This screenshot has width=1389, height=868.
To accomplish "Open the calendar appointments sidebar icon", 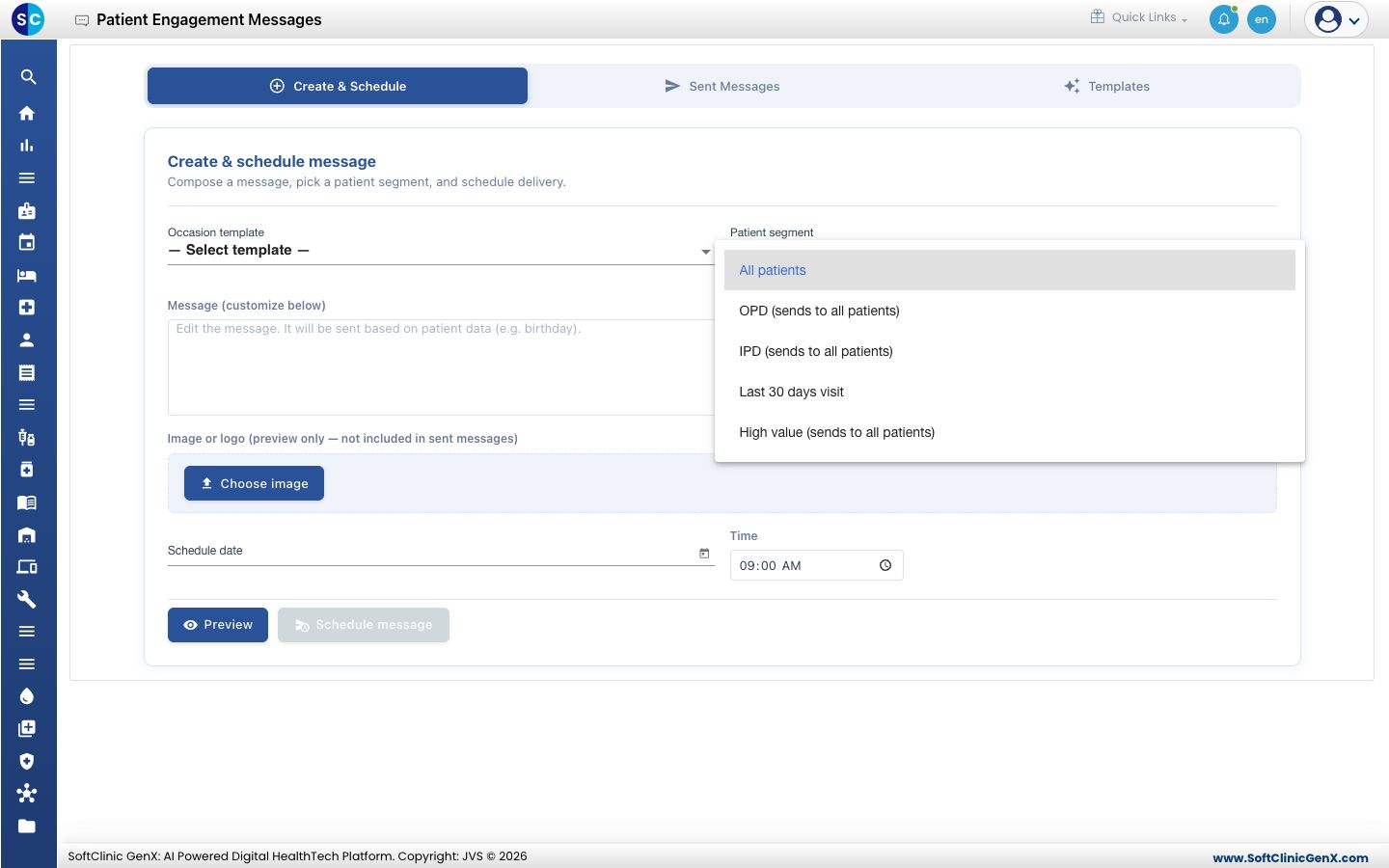I will tap(27, 243).
